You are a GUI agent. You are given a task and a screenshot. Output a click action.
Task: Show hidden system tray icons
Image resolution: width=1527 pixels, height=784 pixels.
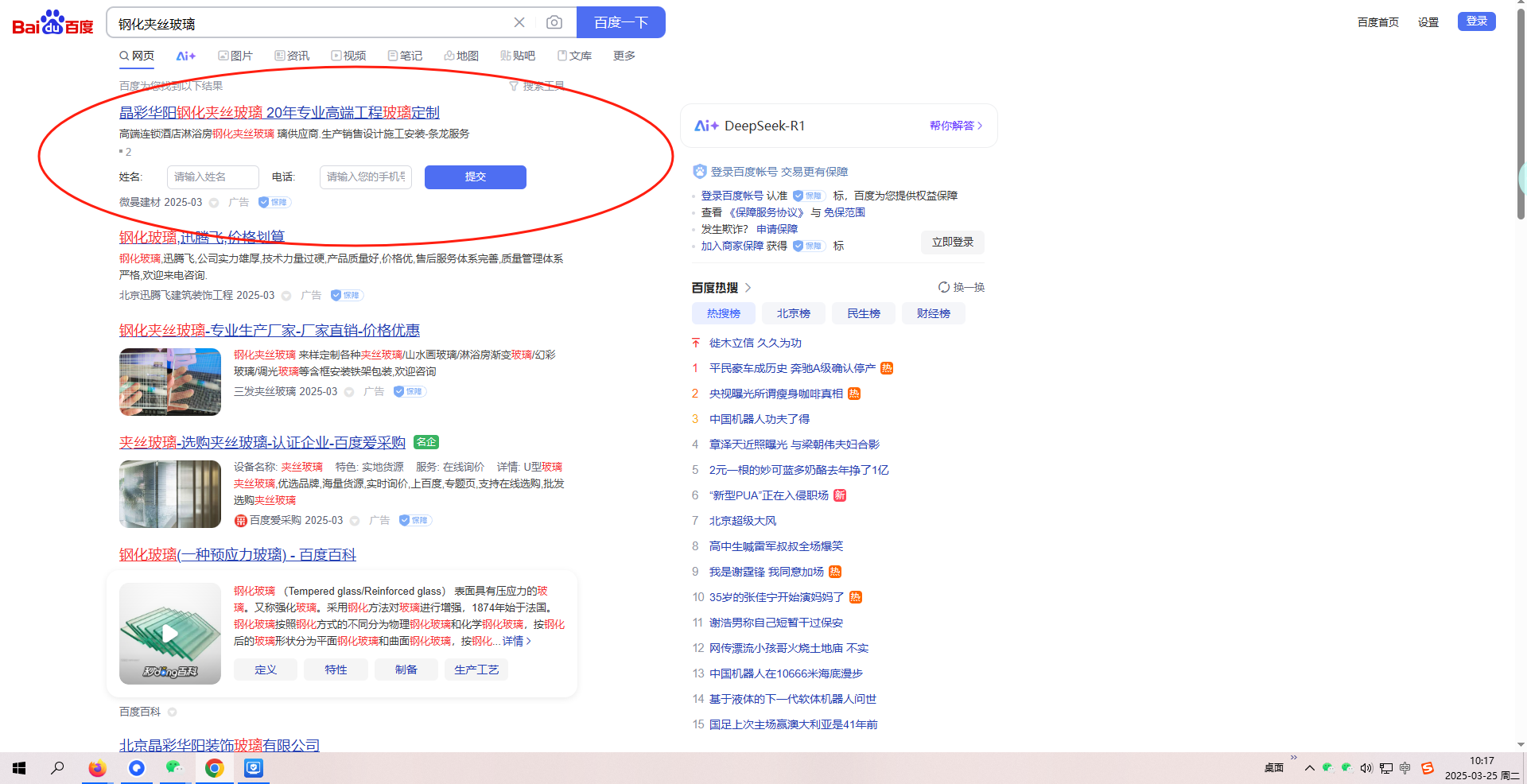pyautogui.click(x=1309, y=768)
